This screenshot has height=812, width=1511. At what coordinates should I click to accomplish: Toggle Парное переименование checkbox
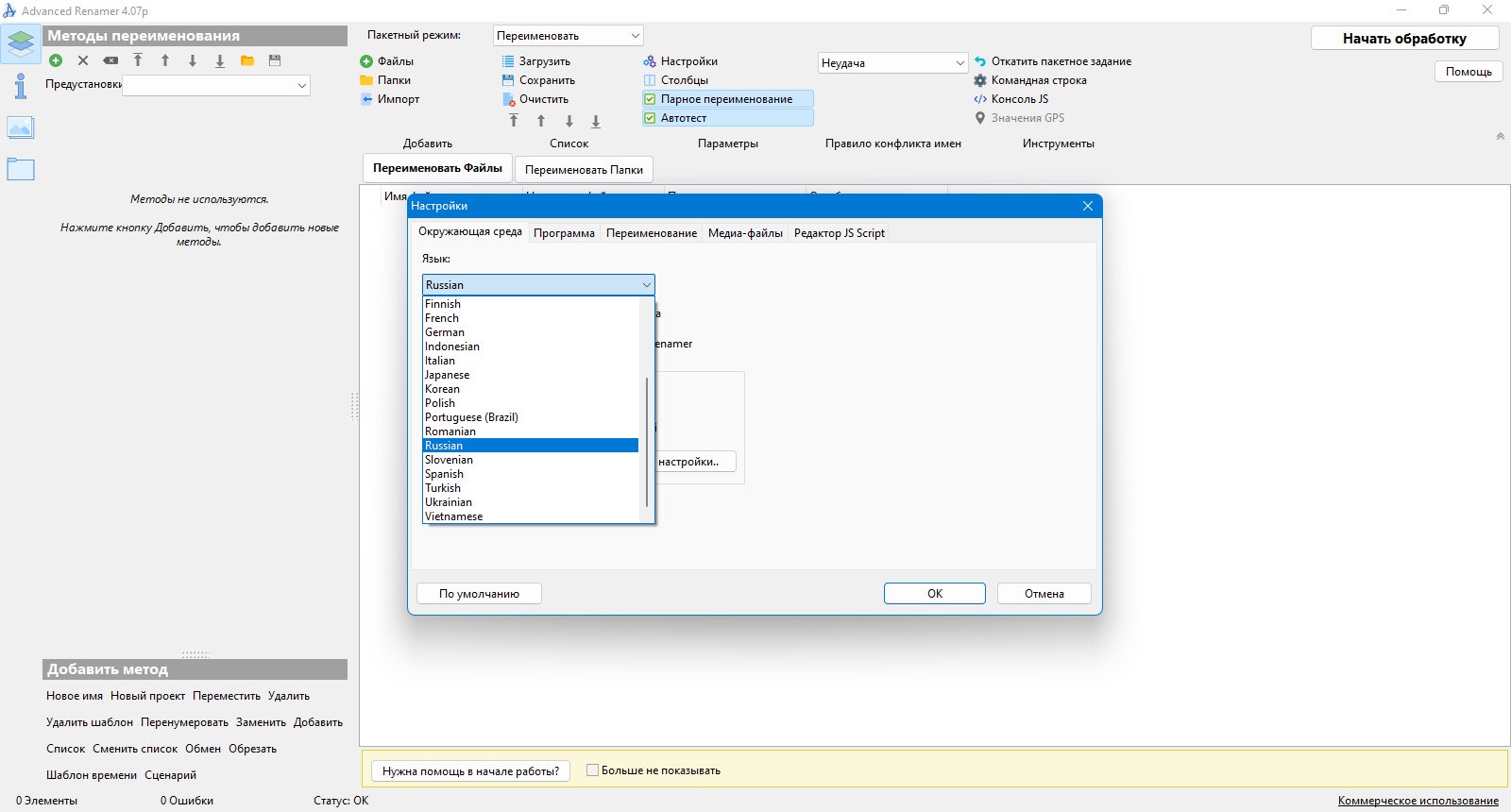point(650,99)
